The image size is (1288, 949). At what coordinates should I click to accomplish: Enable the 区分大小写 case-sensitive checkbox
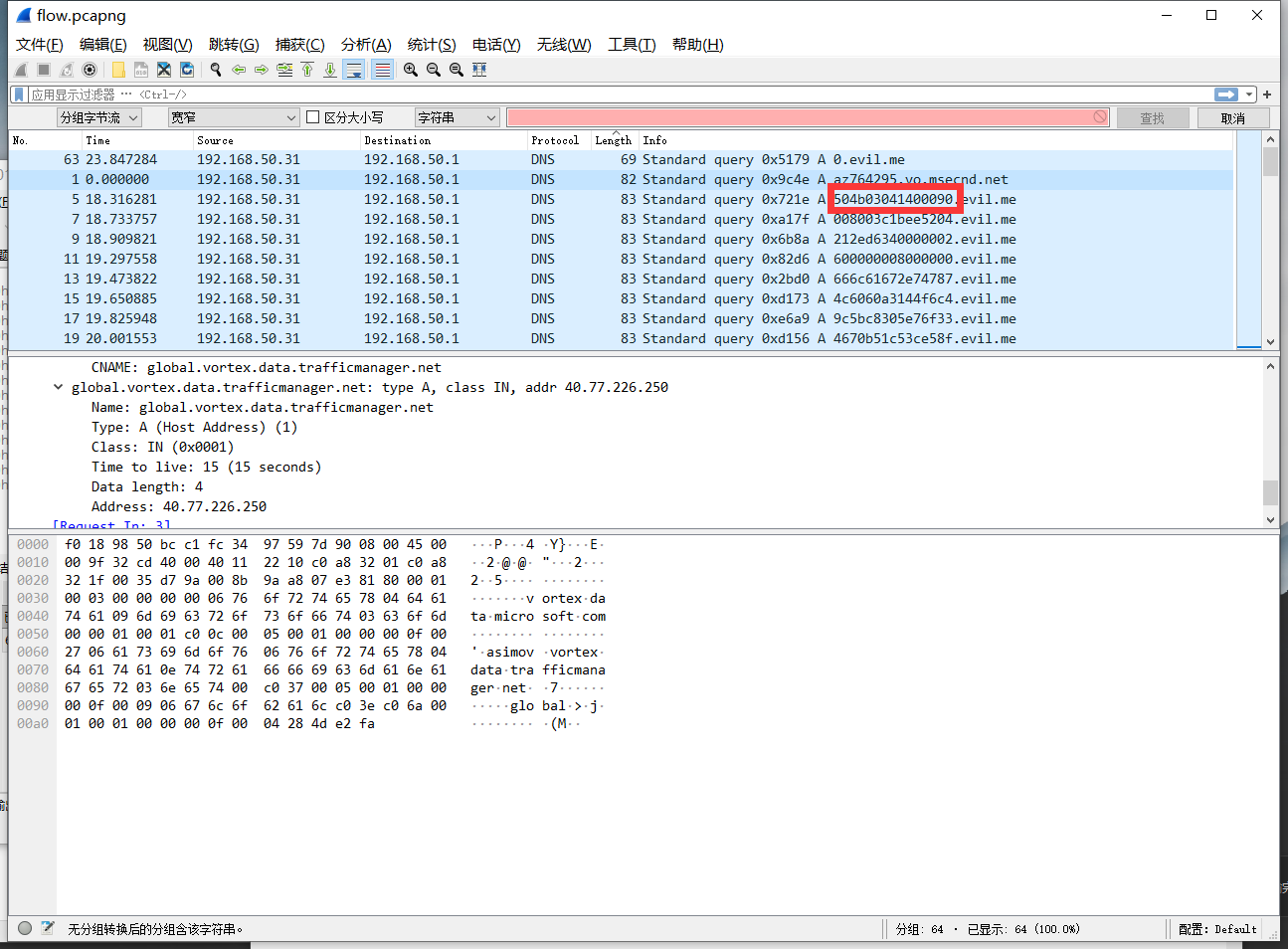pyautogui.click(x=313, y=117)
